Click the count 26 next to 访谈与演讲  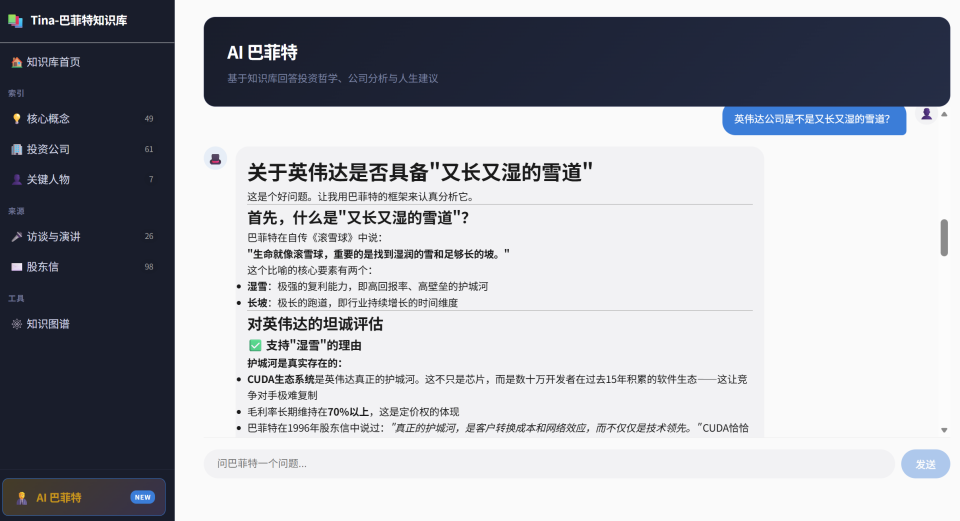pos(149,236)
